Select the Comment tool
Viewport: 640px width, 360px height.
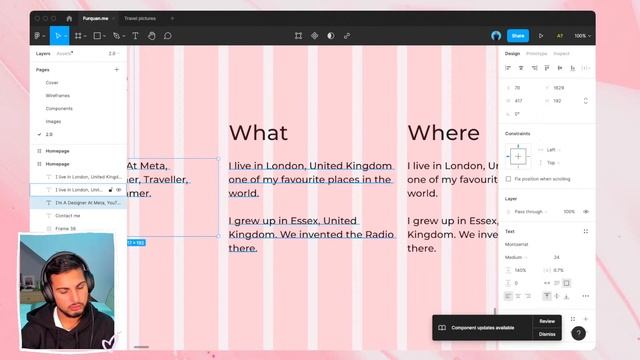click(x=168, y=36)
